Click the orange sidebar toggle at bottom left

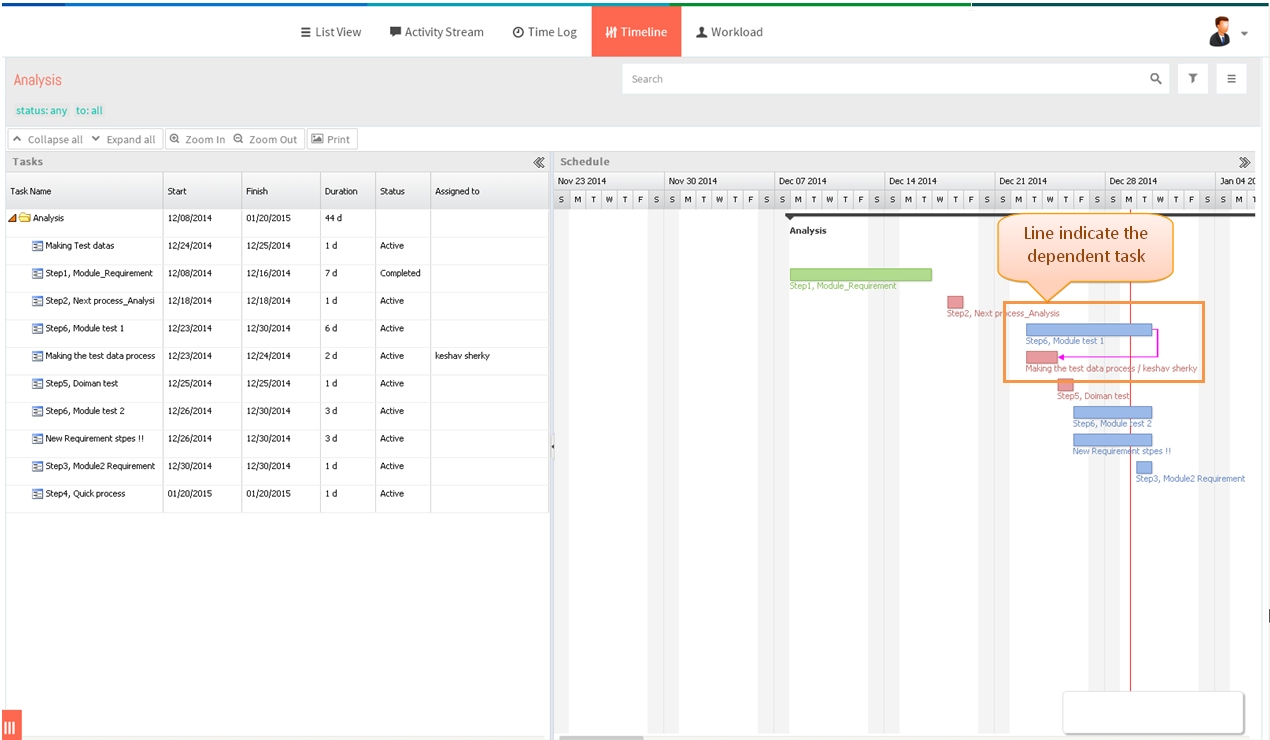(11, 725)
